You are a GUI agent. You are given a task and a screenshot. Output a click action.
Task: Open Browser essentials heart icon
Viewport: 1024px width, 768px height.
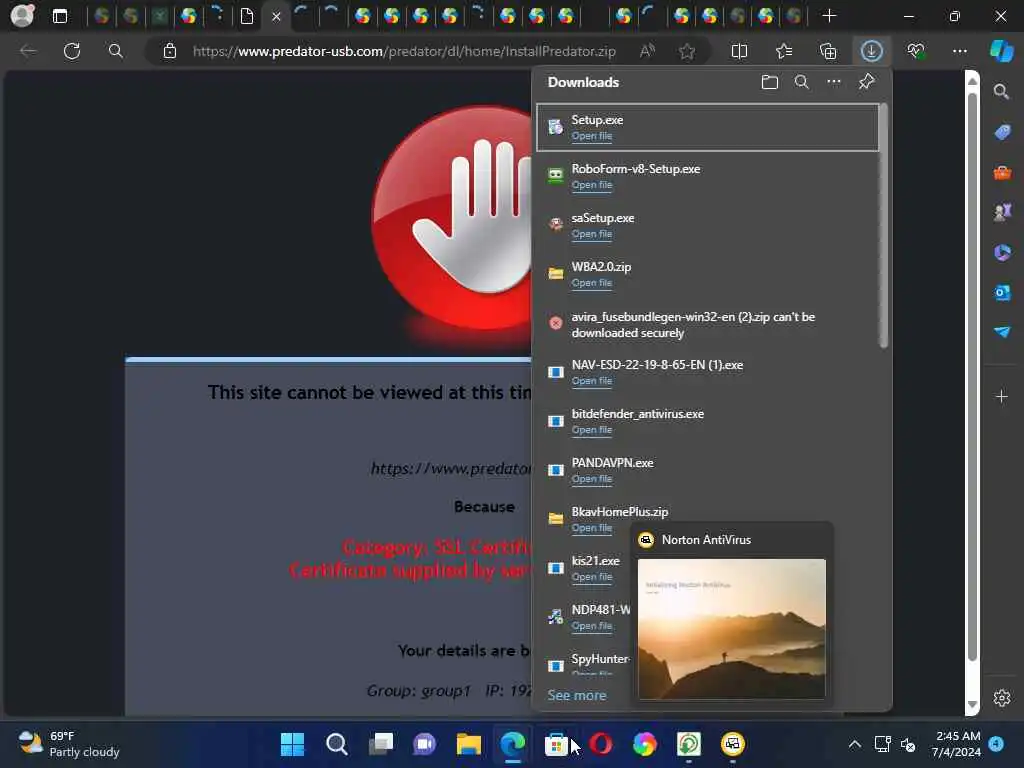click(916, 51)
